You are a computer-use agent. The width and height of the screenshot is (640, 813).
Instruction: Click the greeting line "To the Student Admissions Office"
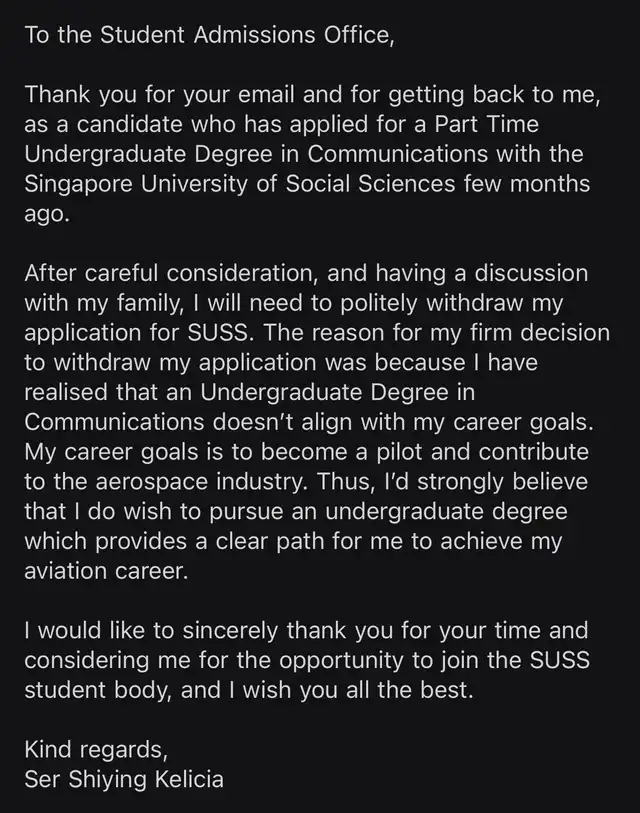click(209, 36)
